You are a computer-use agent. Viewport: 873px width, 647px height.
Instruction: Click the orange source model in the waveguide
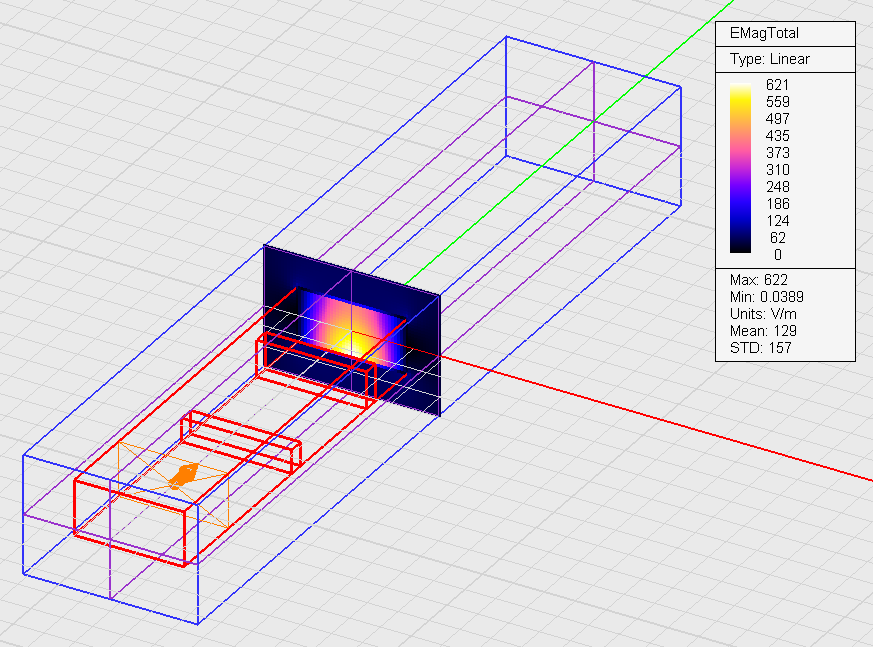[x=182, y=475]
